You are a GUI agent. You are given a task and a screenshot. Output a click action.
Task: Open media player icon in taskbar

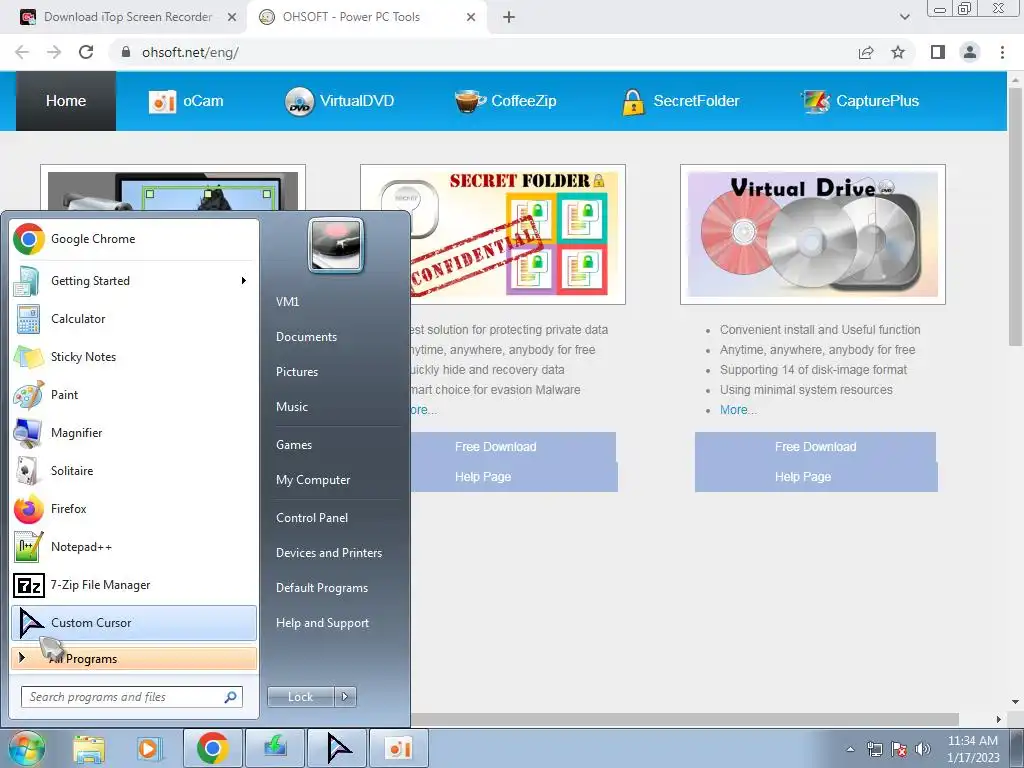pyautogui.click(x=148, y=748)
